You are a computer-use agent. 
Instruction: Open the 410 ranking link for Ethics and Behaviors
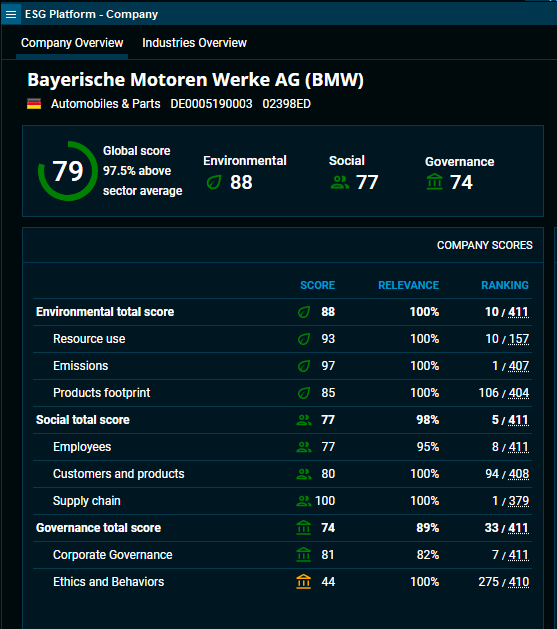coord(518,581)
